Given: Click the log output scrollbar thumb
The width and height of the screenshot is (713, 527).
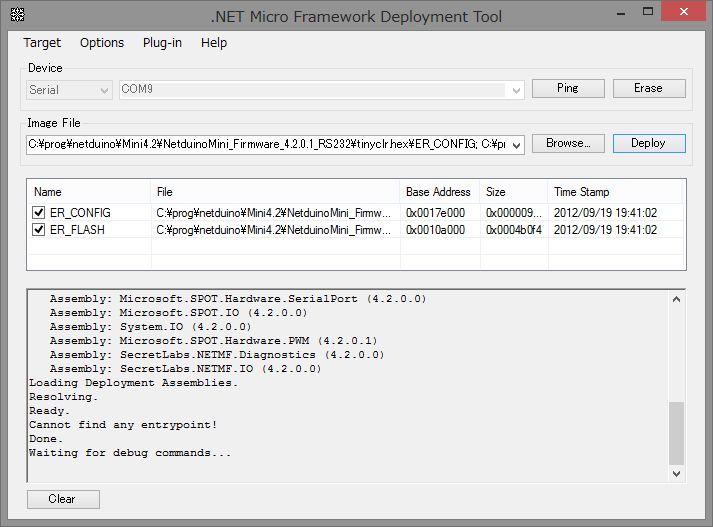Looking at the screenshot, I should point(677,433).
